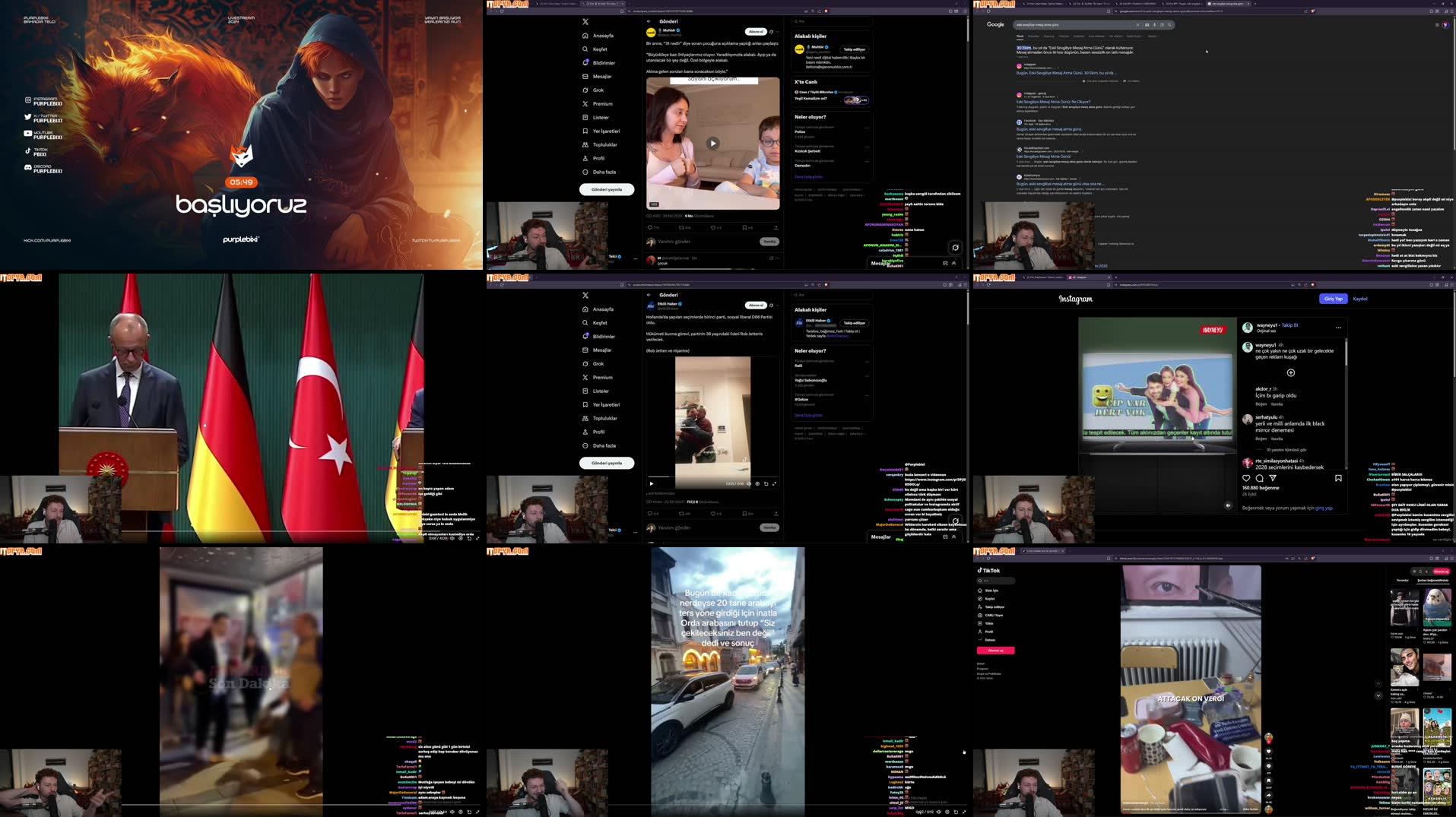
Task: Click inside the Google search input field
Action: coord(1064,24)
